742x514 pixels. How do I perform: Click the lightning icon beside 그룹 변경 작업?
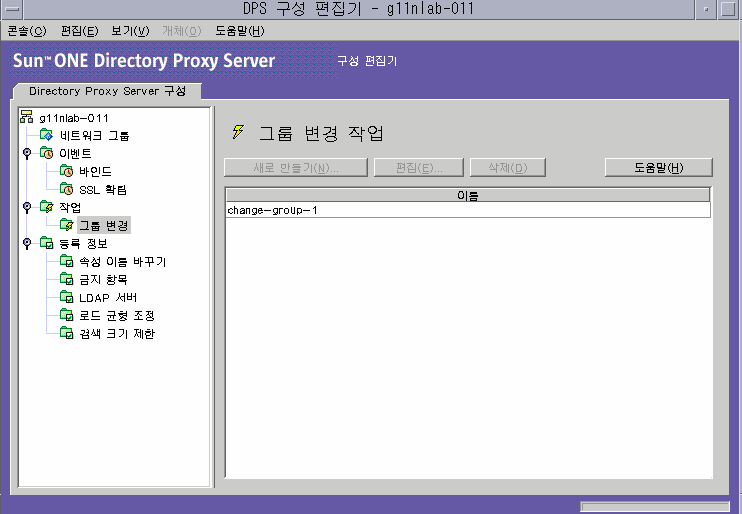click(238, 132)
